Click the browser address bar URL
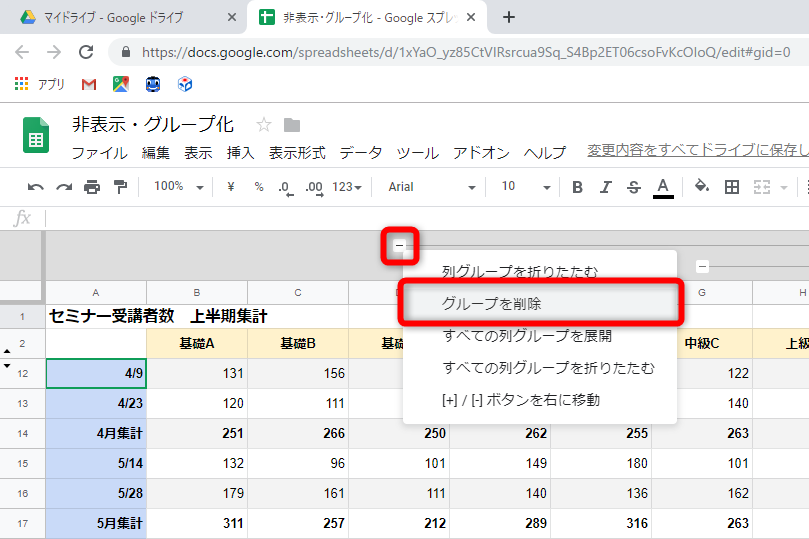This screenshot has height=539, width=809. tap(465, 52)
